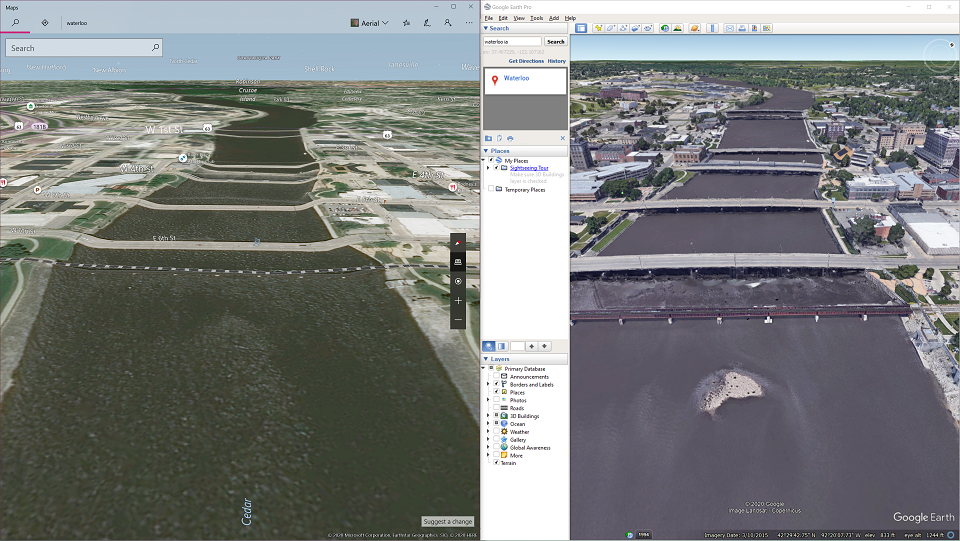Open the Aerial map style dropdown
Screen dimensions: 960x541
369,23
